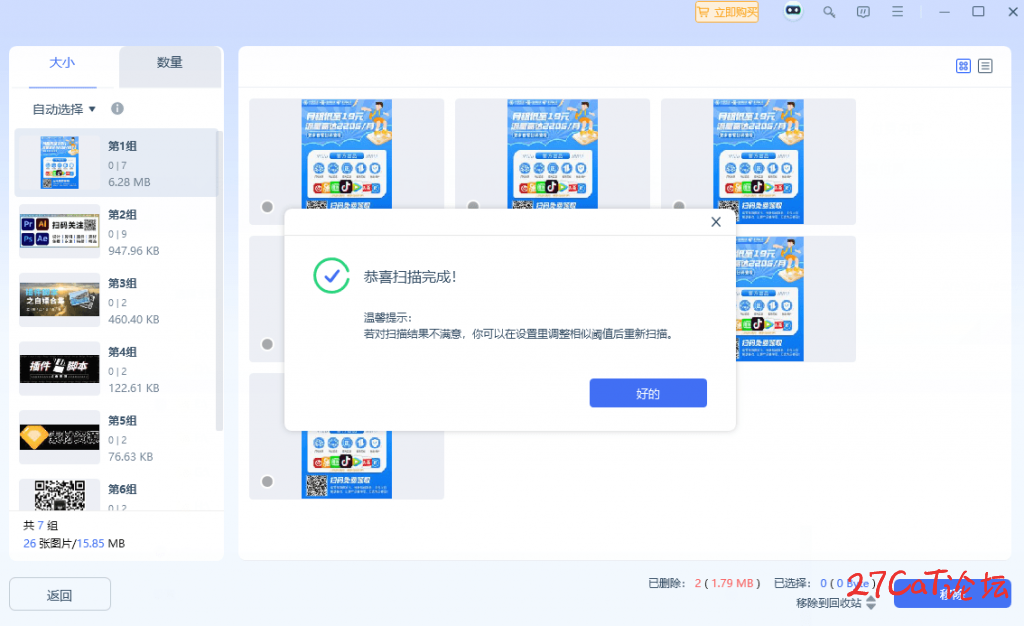This screenshot has height=626, width=1024.
Task: Switch to list view using the list icon
Action: point(985,65)
